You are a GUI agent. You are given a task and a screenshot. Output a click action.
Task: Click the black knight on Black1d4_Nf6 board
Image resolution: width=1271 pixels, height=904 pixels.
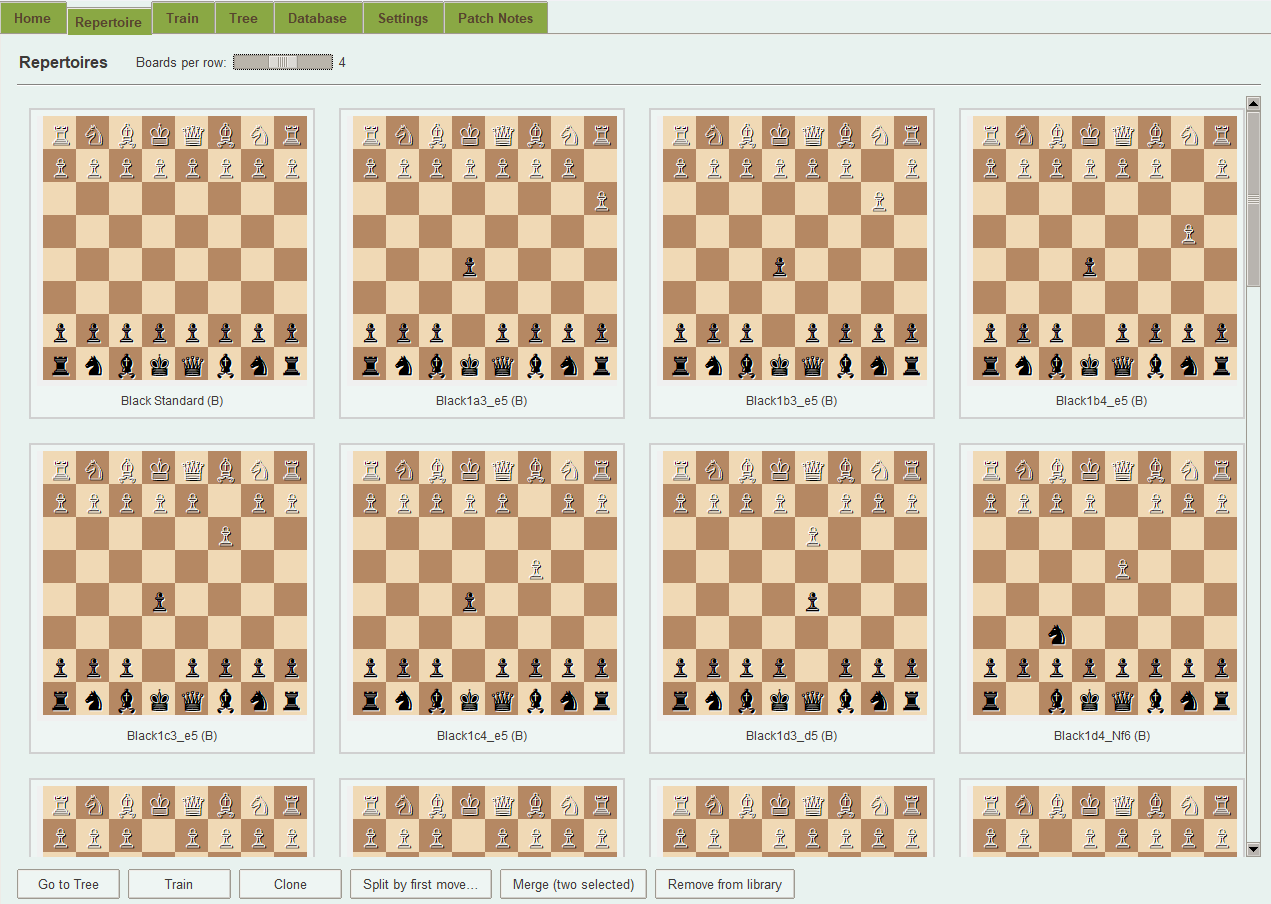click(1056, 633)
